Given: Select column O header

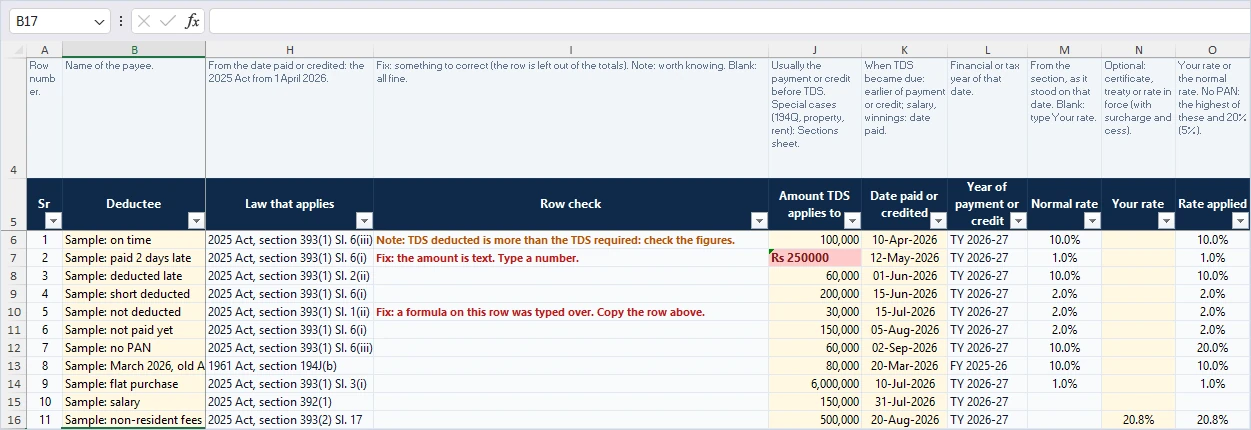Looking at the screenshot, I should (1213, 50).
